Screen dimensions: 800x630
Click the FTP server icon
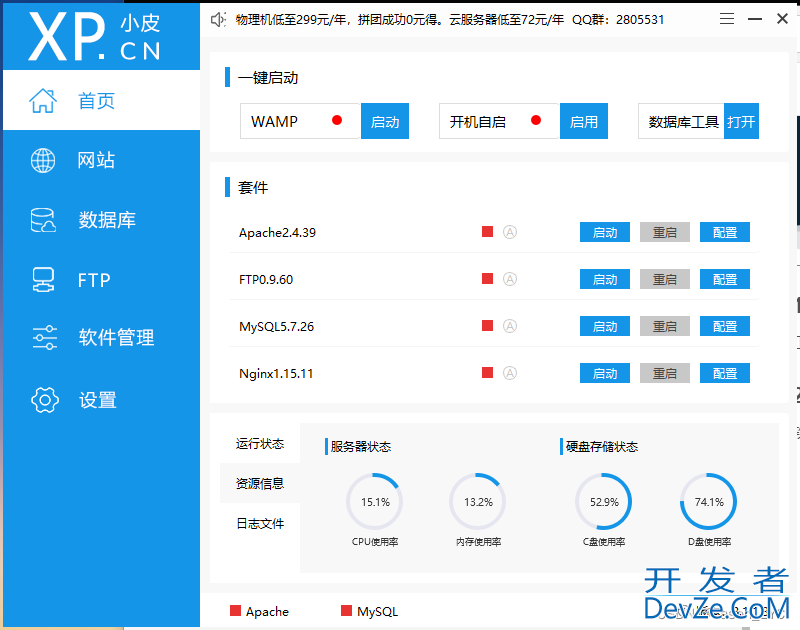tap(43, 280)
